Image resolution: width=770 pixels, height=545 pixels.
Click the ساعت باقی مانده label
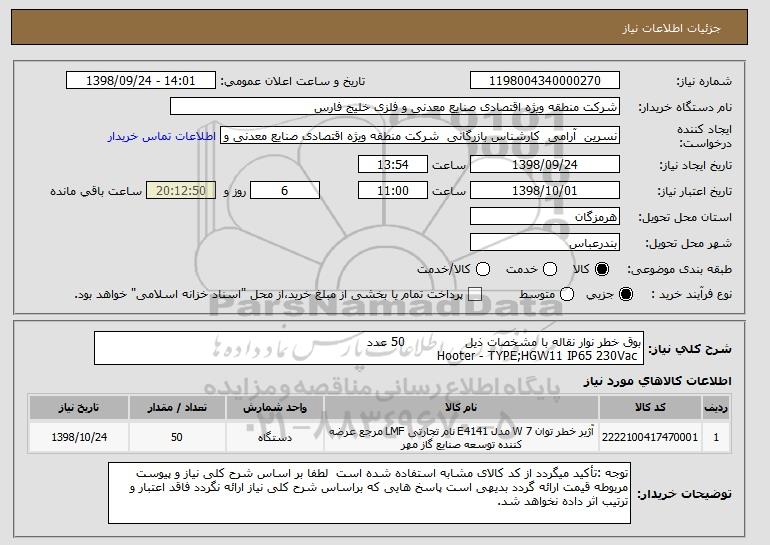click(96, 191)
